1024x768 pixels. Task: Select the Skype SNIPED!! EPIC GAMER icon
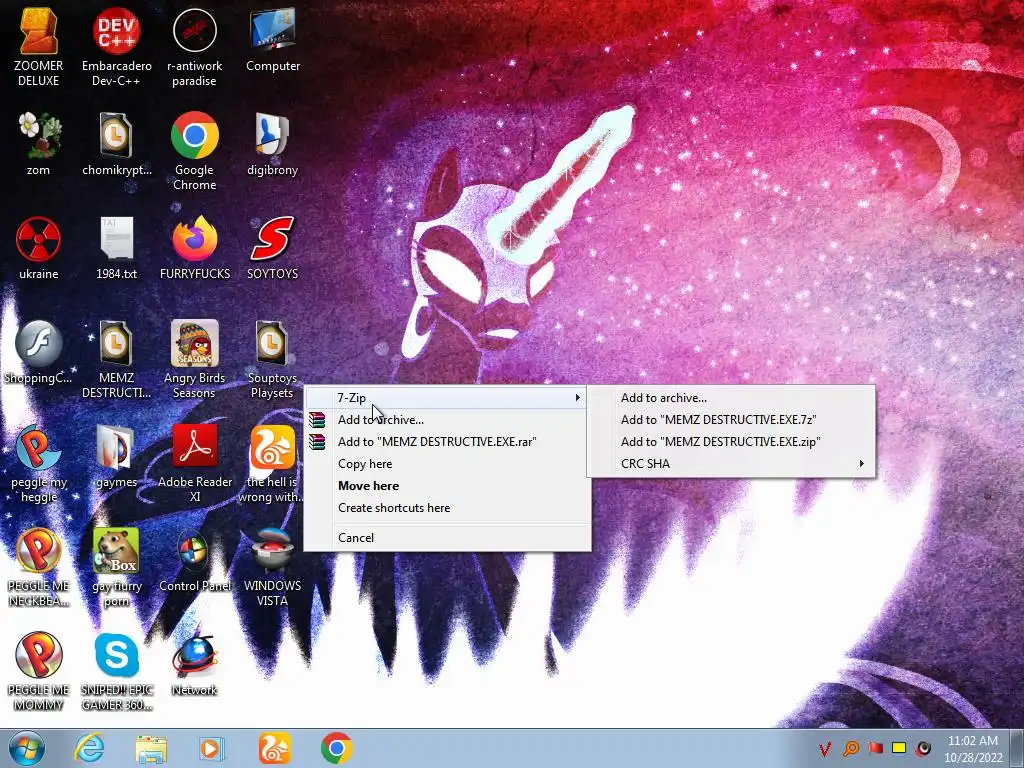pyautogui.click(x=116, y=671)
